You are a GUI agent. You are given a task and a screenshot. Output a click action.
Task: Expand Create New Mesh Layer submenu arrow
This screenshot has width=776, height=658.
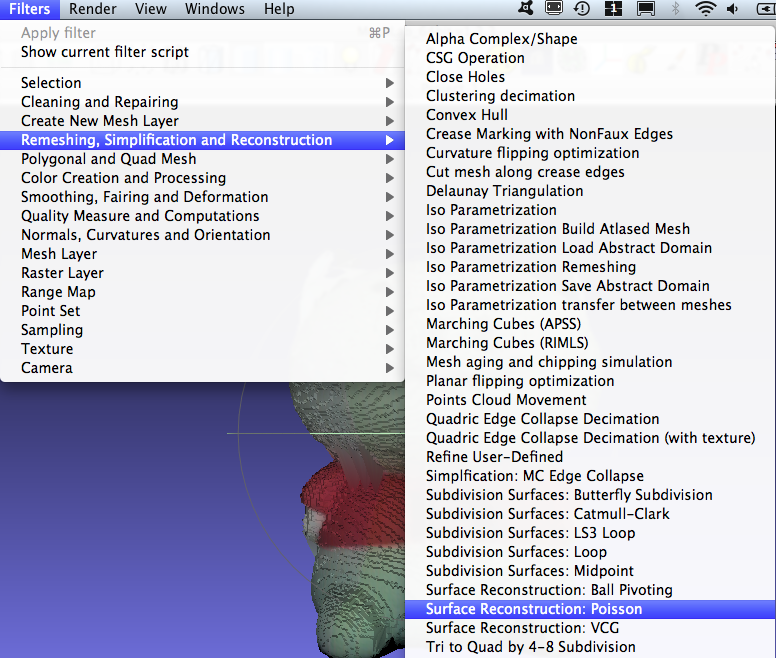pos(390,121)
